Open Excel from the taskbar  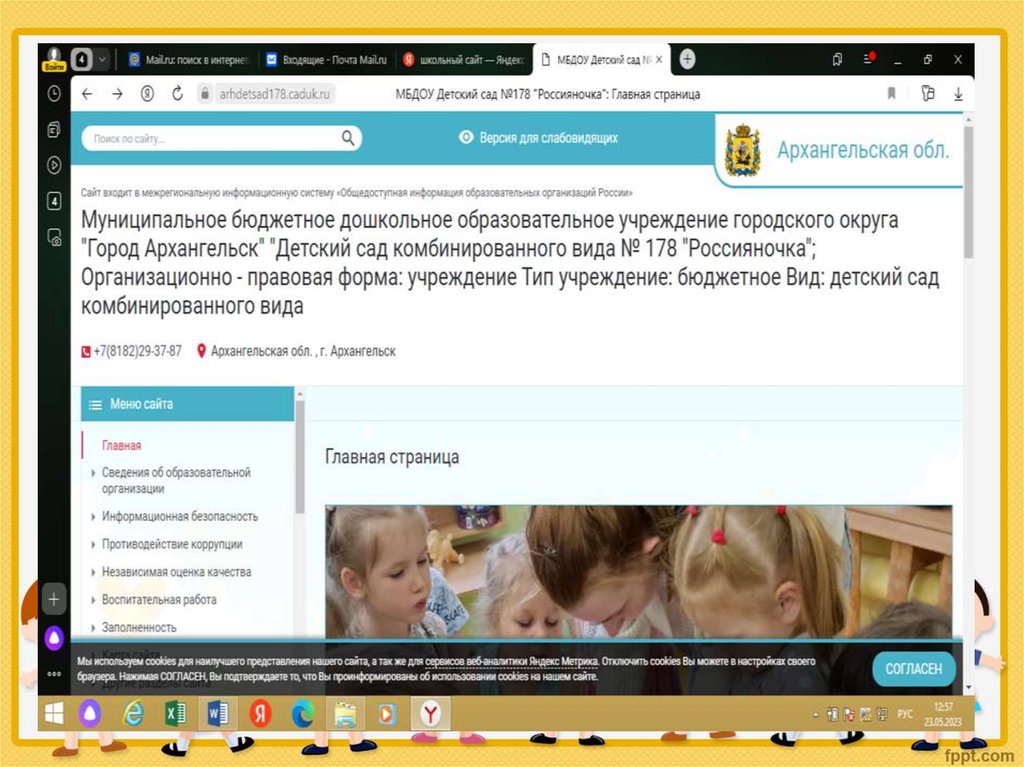[x=176, y=714]
